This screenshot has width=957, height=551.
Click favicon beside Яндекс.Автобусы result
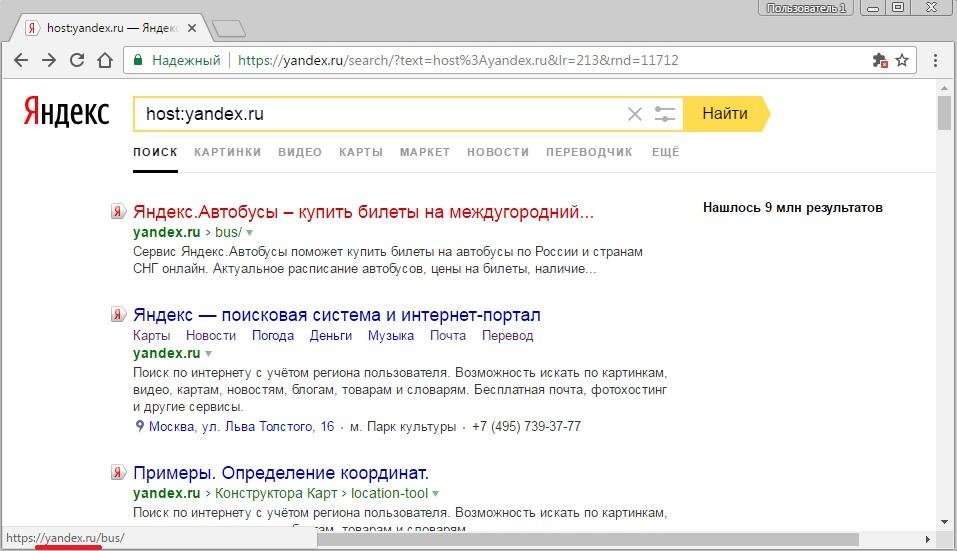118,212
